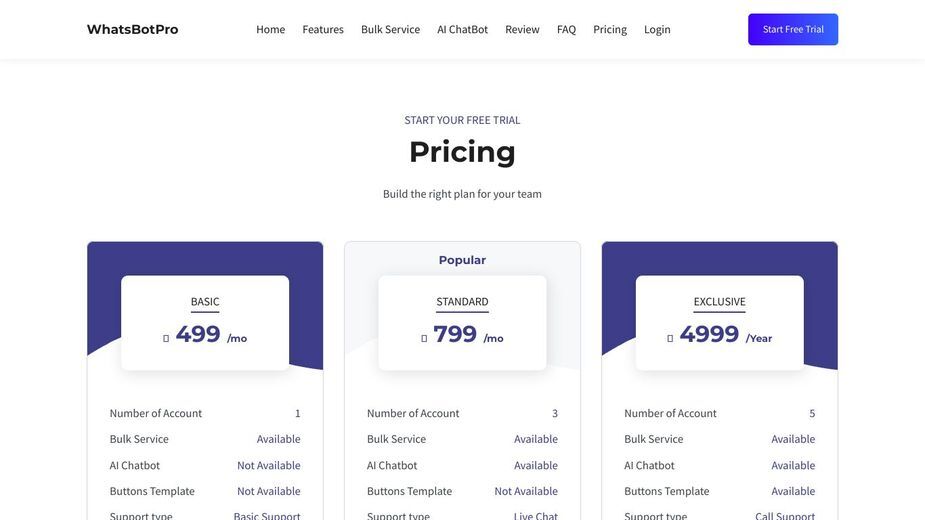
Task: Open the Bulk Service menu item
Action: 390,30
